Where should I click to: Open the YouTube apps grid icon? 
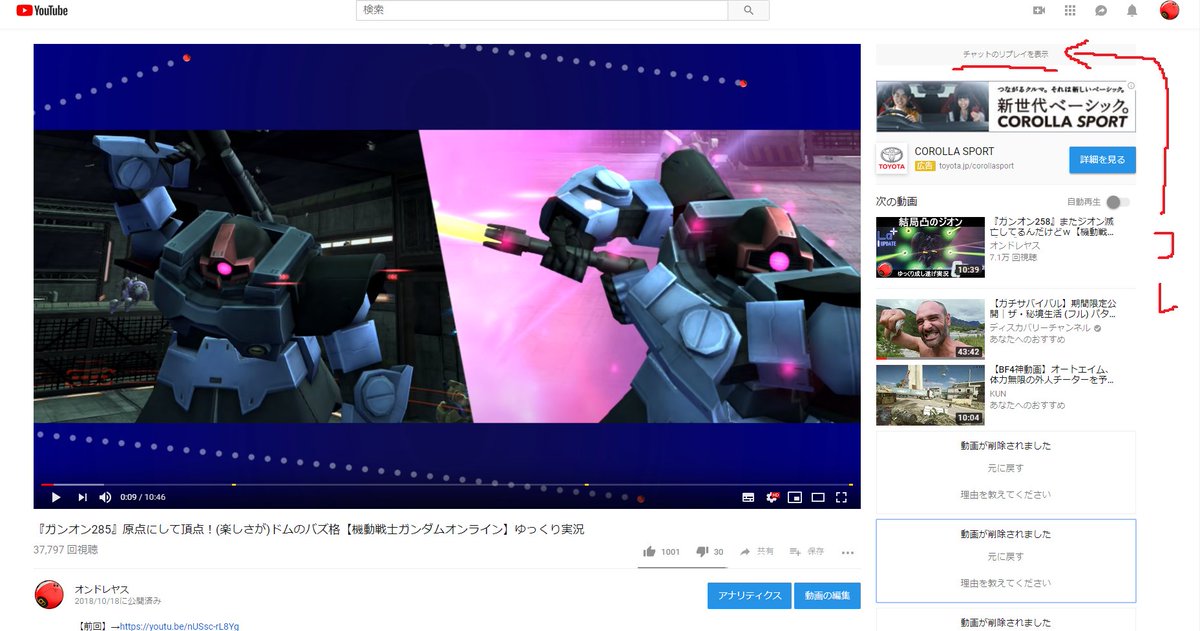pos(1070,10)
